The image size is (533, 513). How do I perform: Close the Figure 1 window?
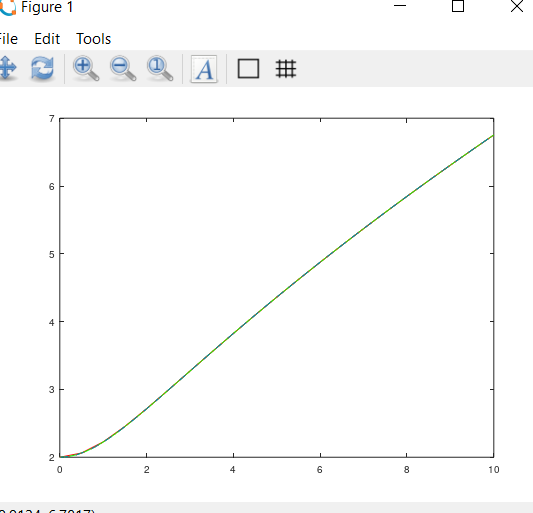pos(517,6)
